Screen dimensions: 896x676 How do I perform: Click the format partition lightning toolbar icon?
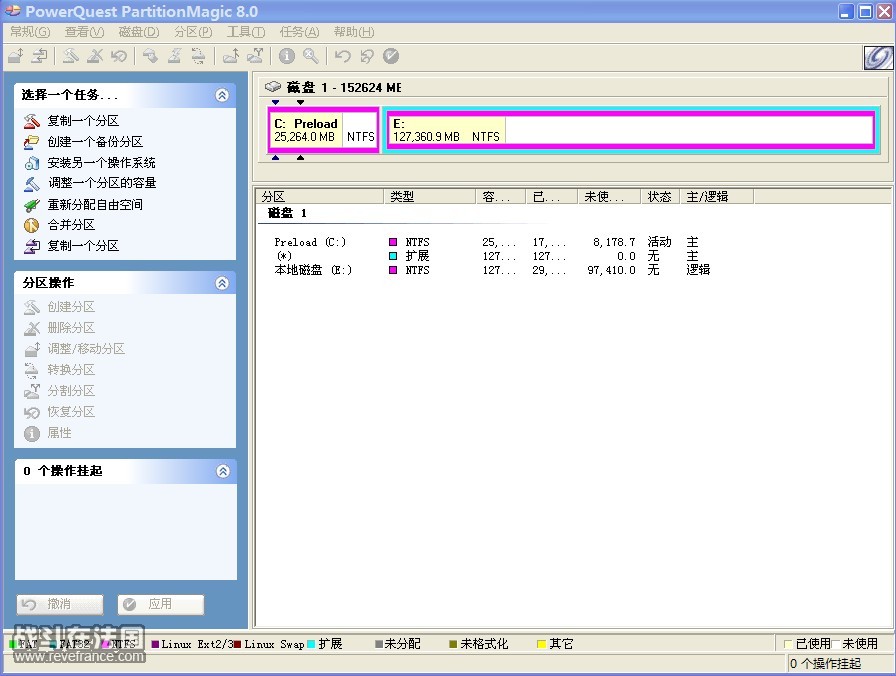pos(174,56)
